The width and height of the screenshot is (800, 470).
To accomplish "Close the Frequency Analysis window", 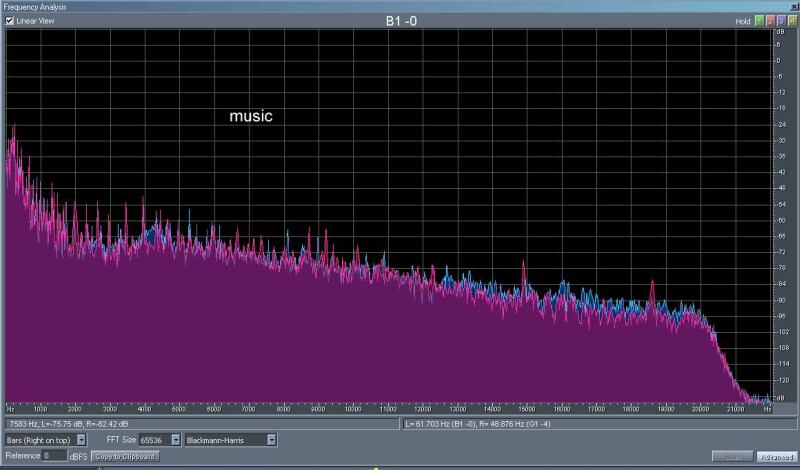I will pos(794,6).
